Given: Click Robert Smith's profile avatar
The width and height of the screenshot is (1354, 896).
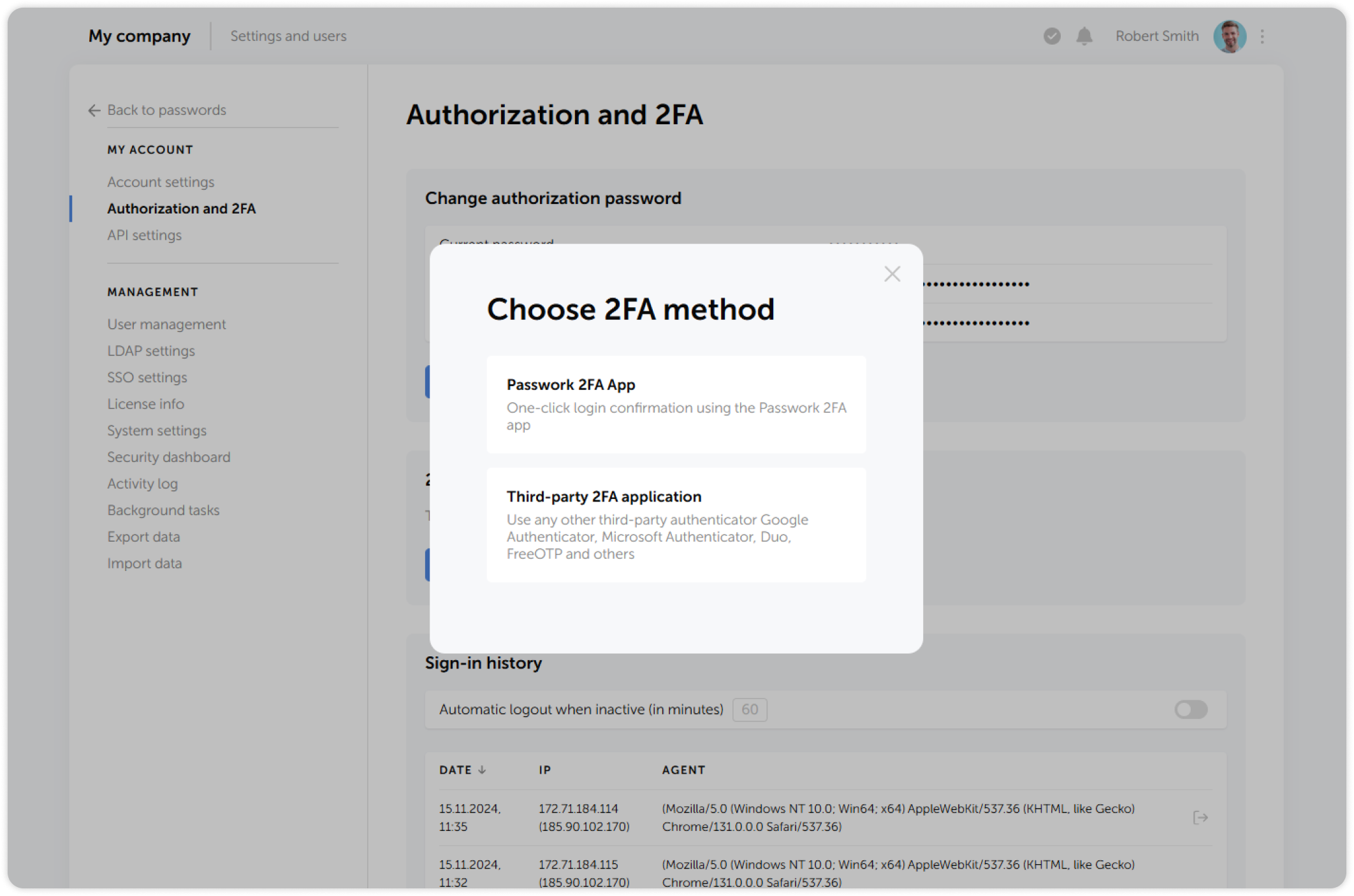Looking at the screenshot, I should (x=1229, y=36).
